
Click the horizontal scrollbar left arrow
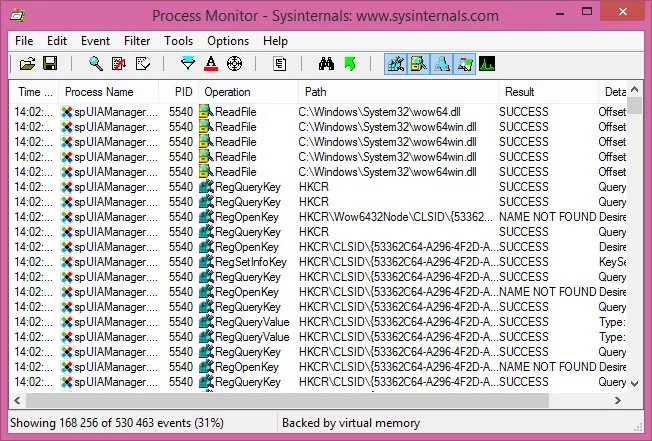pos(17,401)
